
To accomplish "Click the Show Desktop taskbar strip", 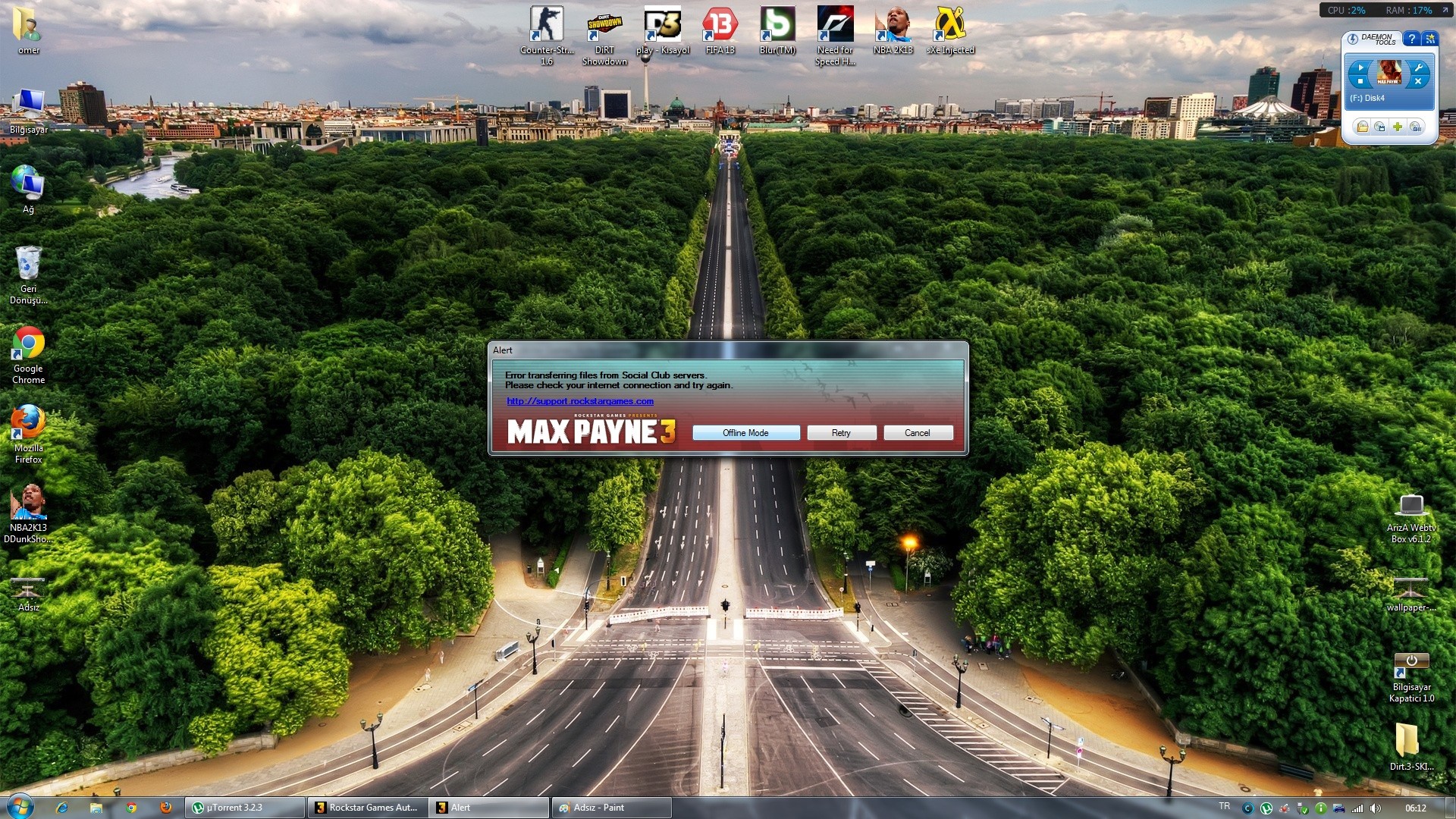I will 1450,808.
